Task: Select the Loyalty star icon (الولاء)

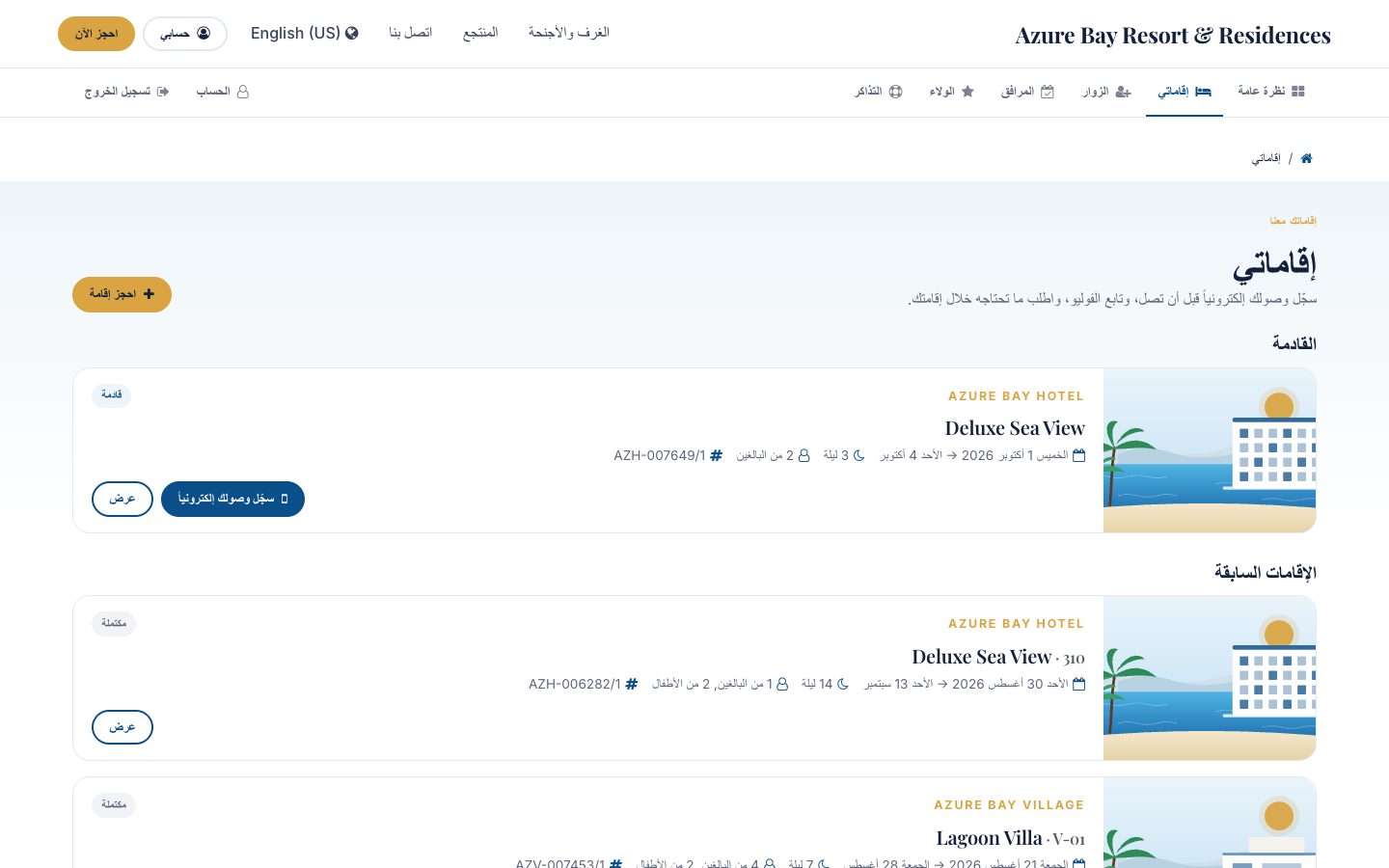Action: [x=967, y=92]
